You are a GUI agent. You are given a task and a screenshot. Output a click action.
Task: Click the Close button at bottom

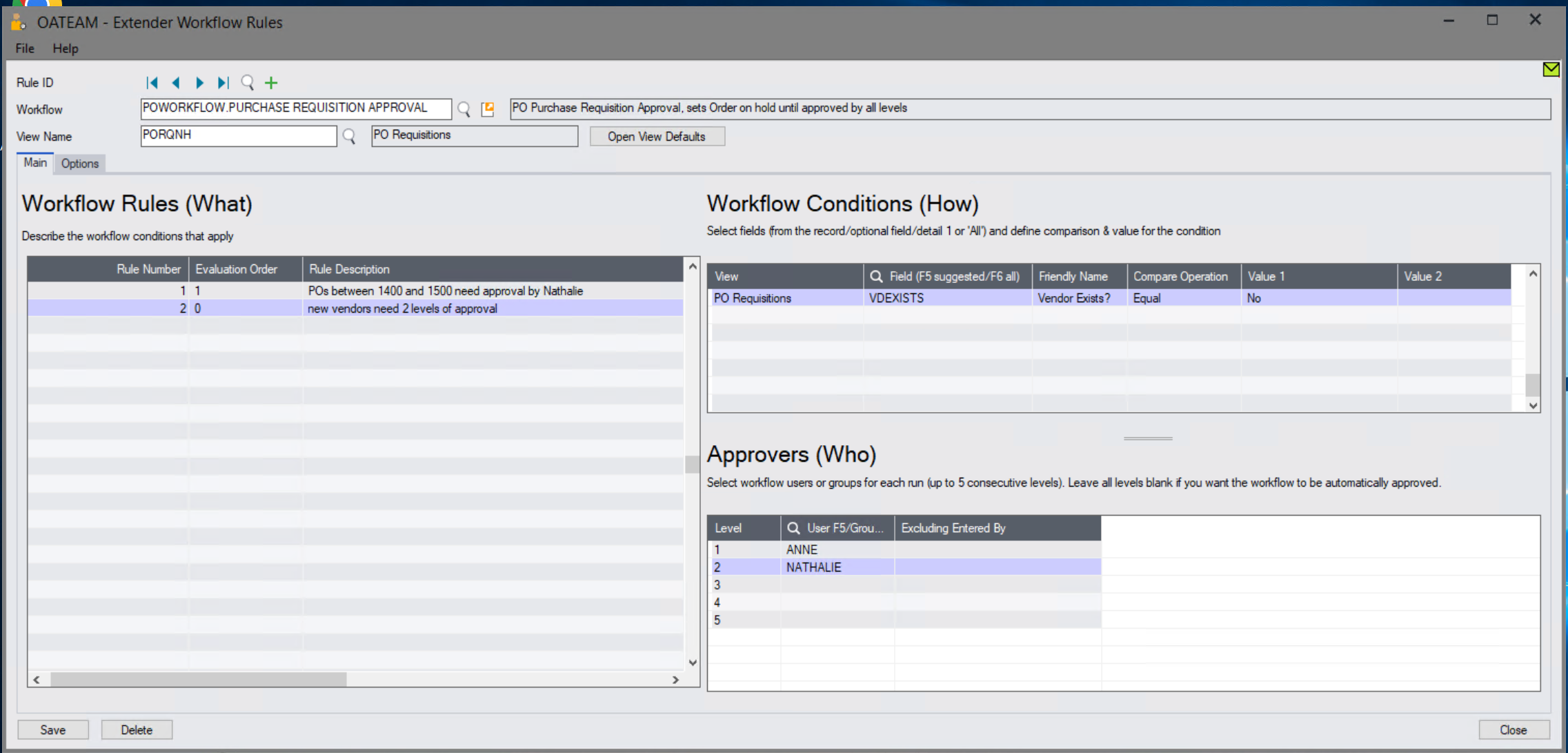click(1514, 730)
